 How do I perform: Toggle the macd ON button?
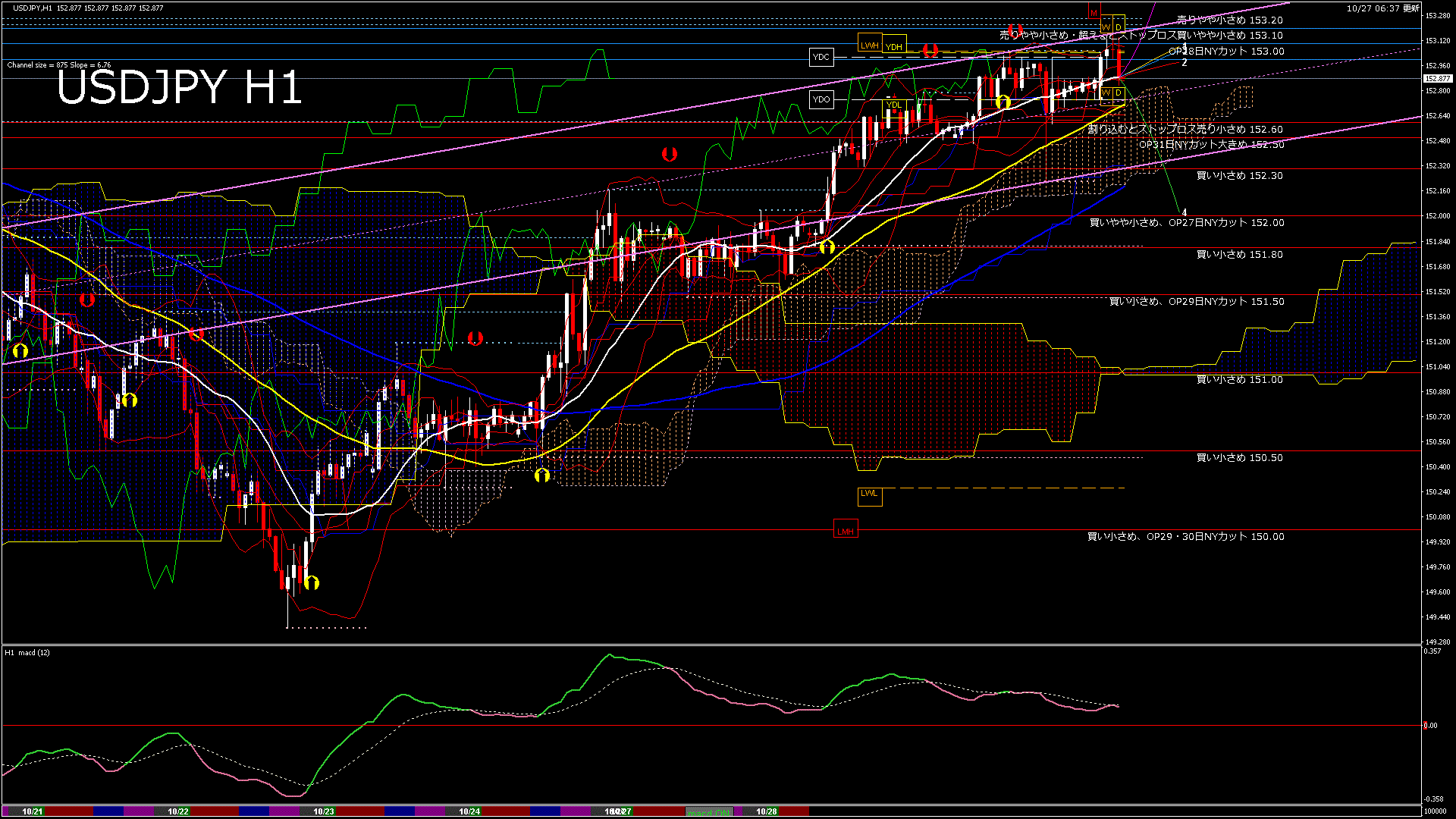point(709,811)
